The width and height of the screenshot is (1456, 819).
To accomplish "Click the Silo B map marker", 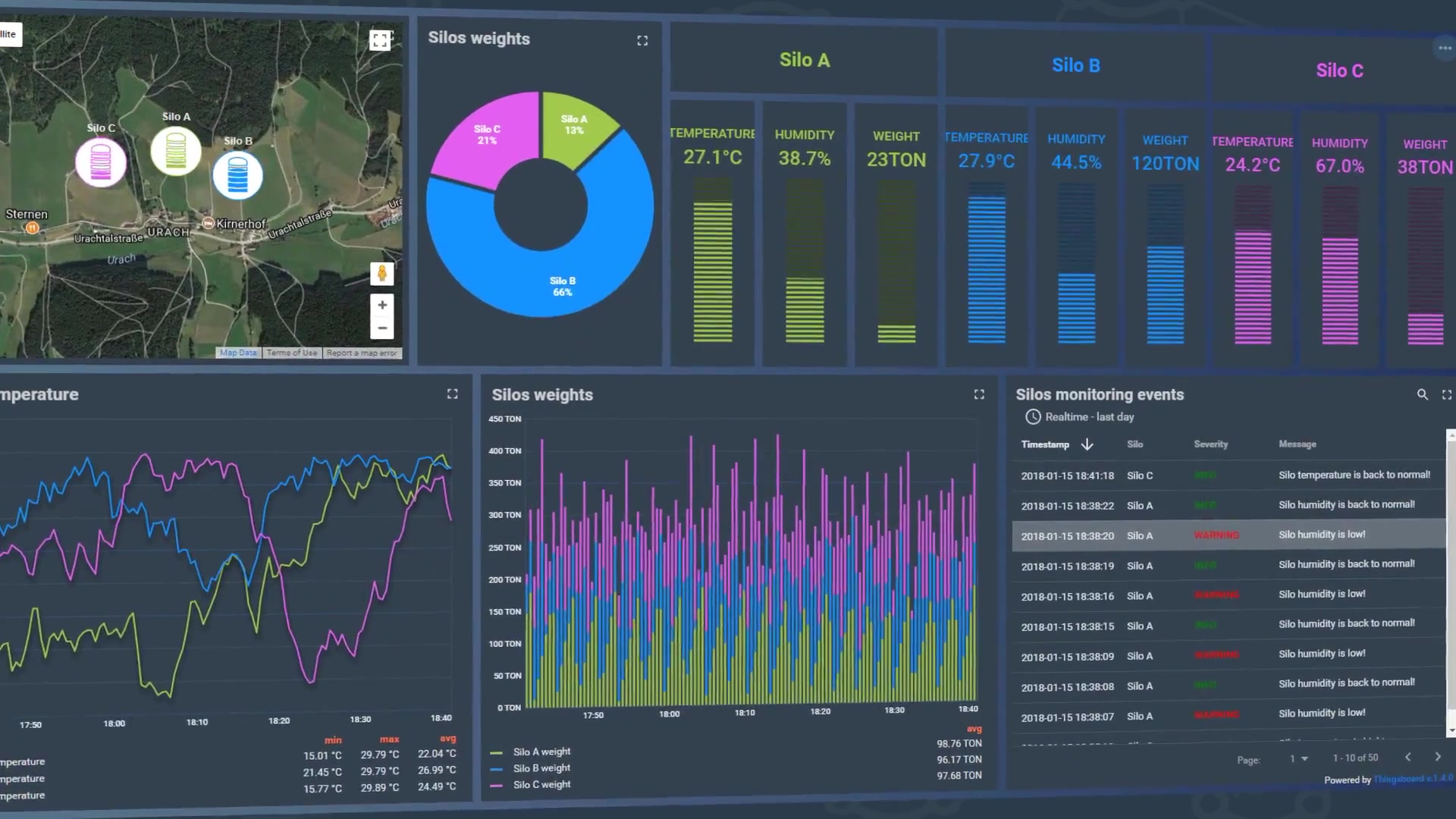I will pyautogui.click(x=237, y=175).
